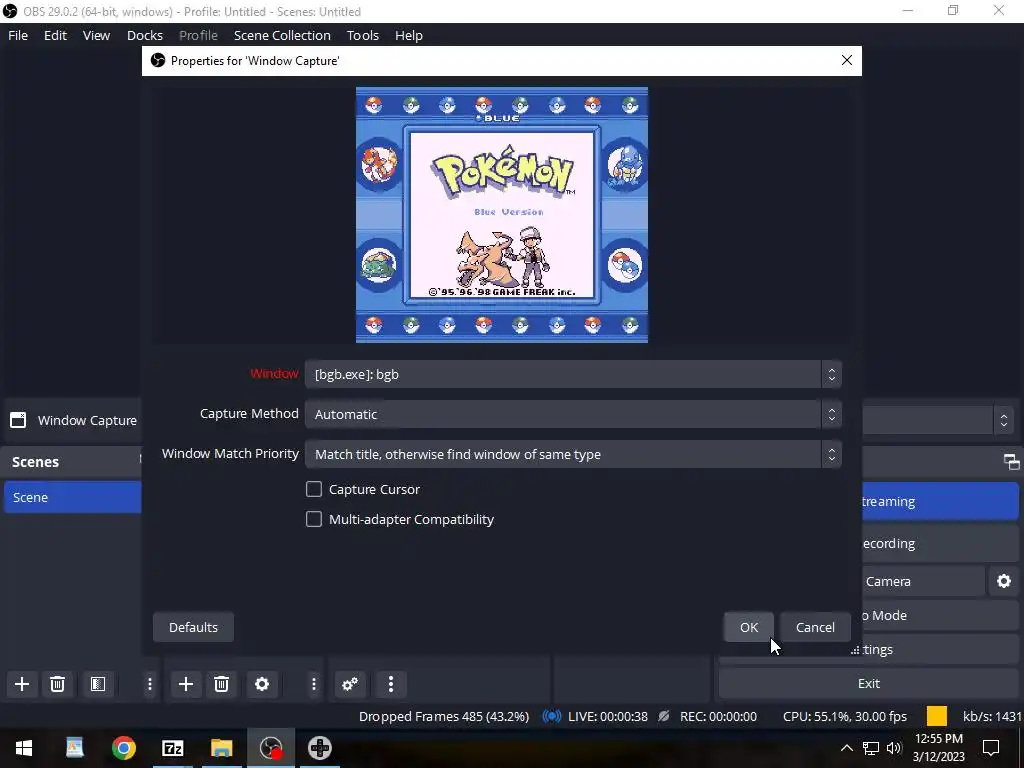The height and width of the screenshot is (768, 1024).
Task: Click the dock pop-out icon near Controls
Action: pyautogui.click(x=1012, y=462)
